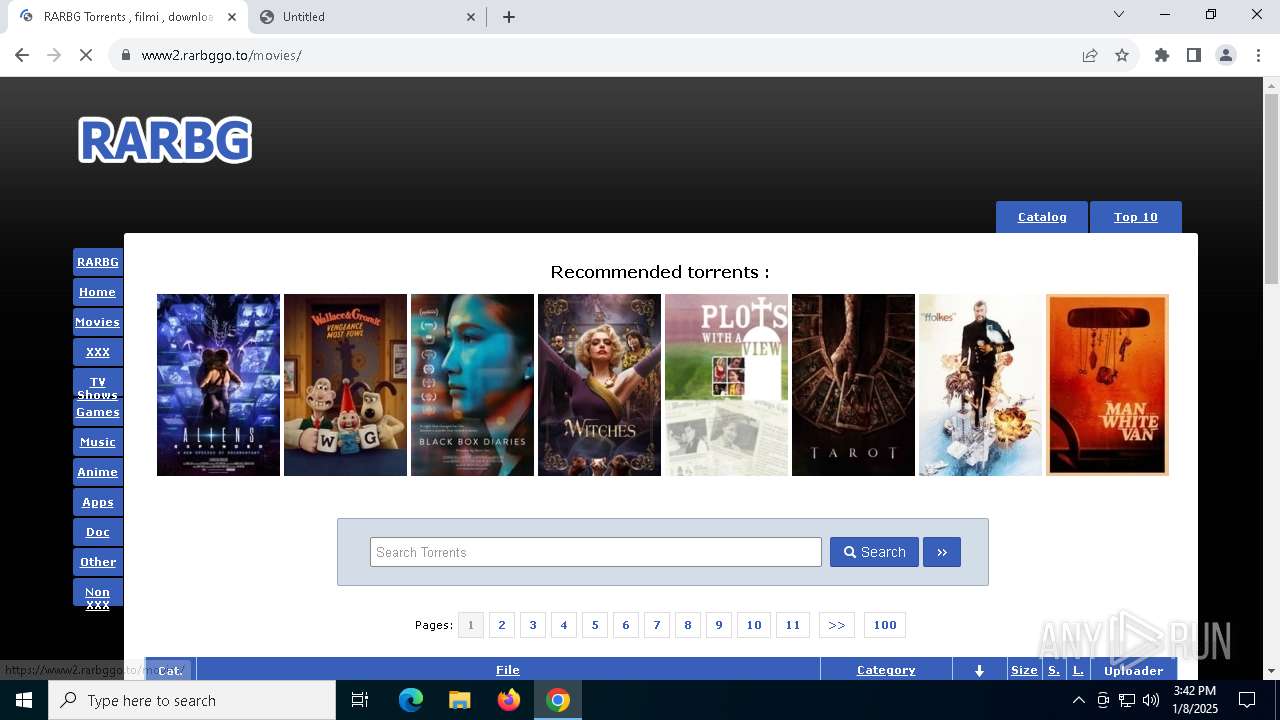Launch Microsoft Edge from the taskbar
Viewport: 1280px width, 720px height.
pos(411,700)
